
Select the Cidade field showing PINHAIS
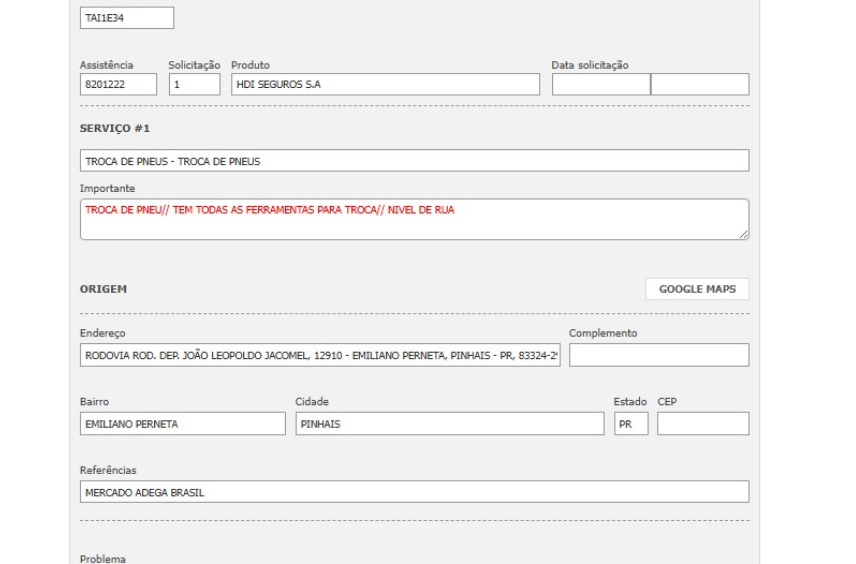pyautogui.click(x=449, y=424)
